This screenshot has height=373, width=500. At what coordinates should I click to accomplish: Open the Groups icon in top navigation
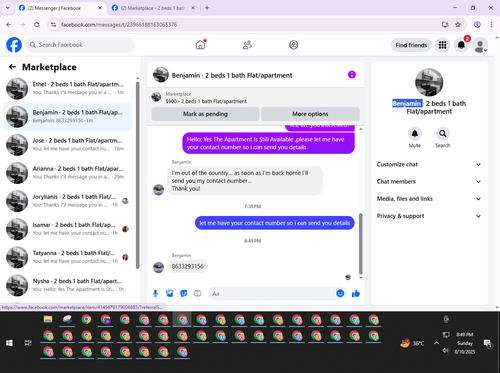click(x=293, y=45)
